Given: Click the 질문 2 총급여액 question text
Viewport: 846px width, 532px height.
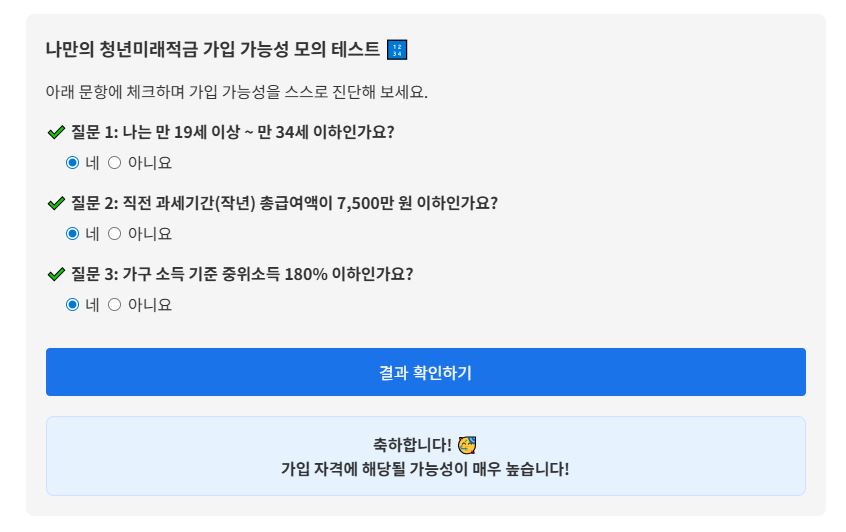Looking at the screenshot, I should coord(284,203).
